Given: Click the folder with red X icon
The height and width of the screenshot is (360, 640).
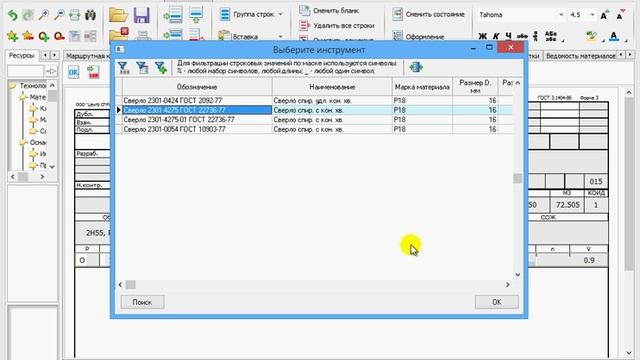Looking at the screenshot, I should 119,34.
